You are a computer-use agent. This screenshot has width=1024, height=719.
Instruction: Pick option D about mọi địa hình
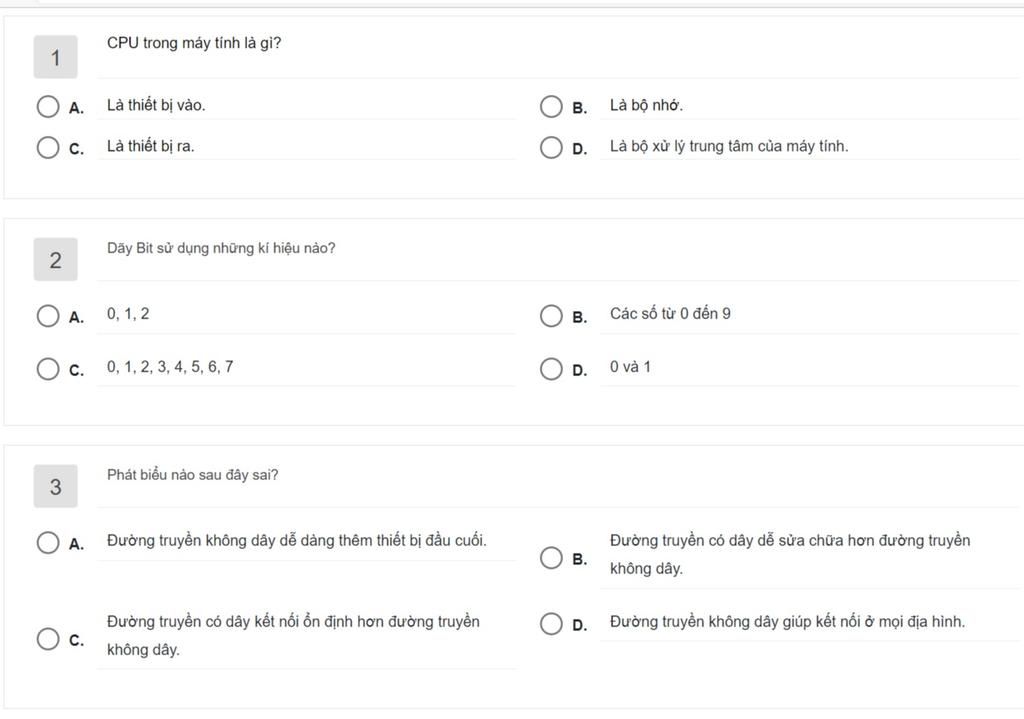(551, 624)
